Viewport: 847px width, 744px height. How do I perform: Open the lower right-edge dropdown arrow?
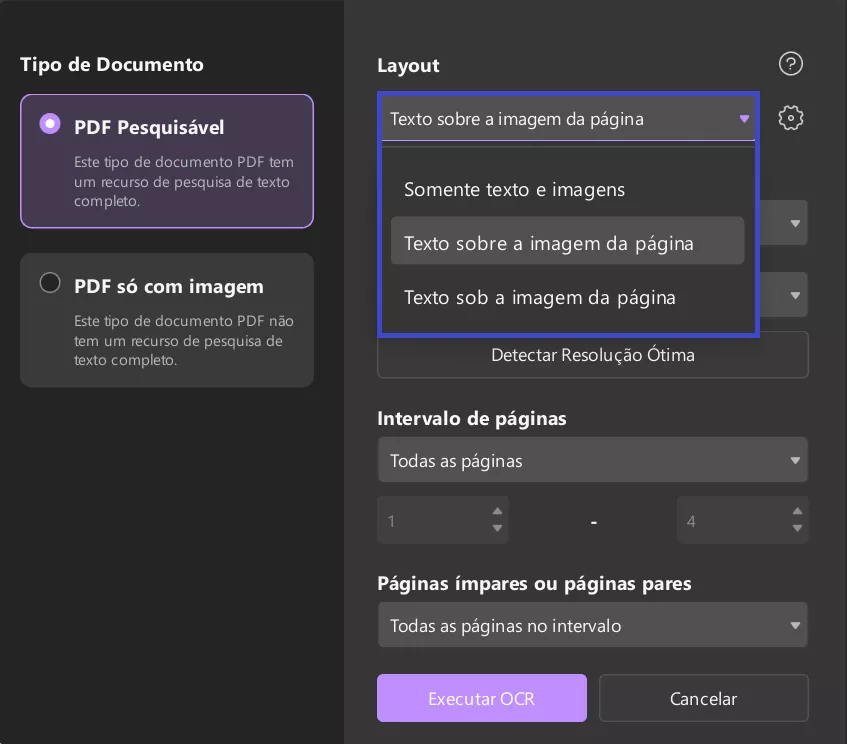click(795, 294)
